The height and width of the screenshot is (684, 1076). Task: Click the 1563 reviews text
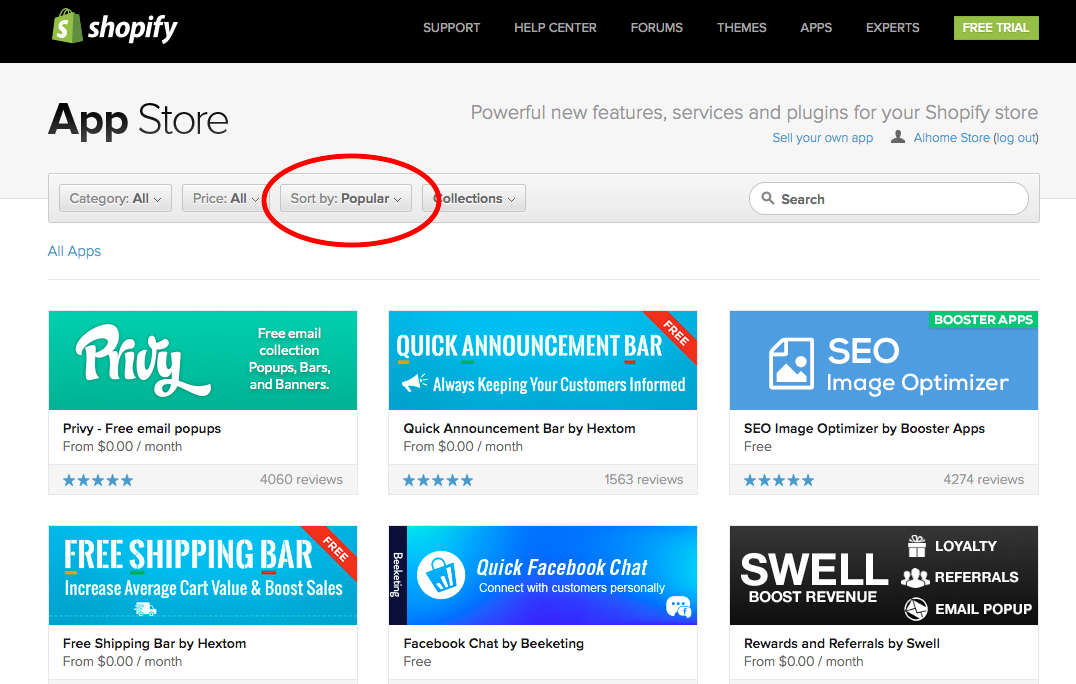[644, 480]
